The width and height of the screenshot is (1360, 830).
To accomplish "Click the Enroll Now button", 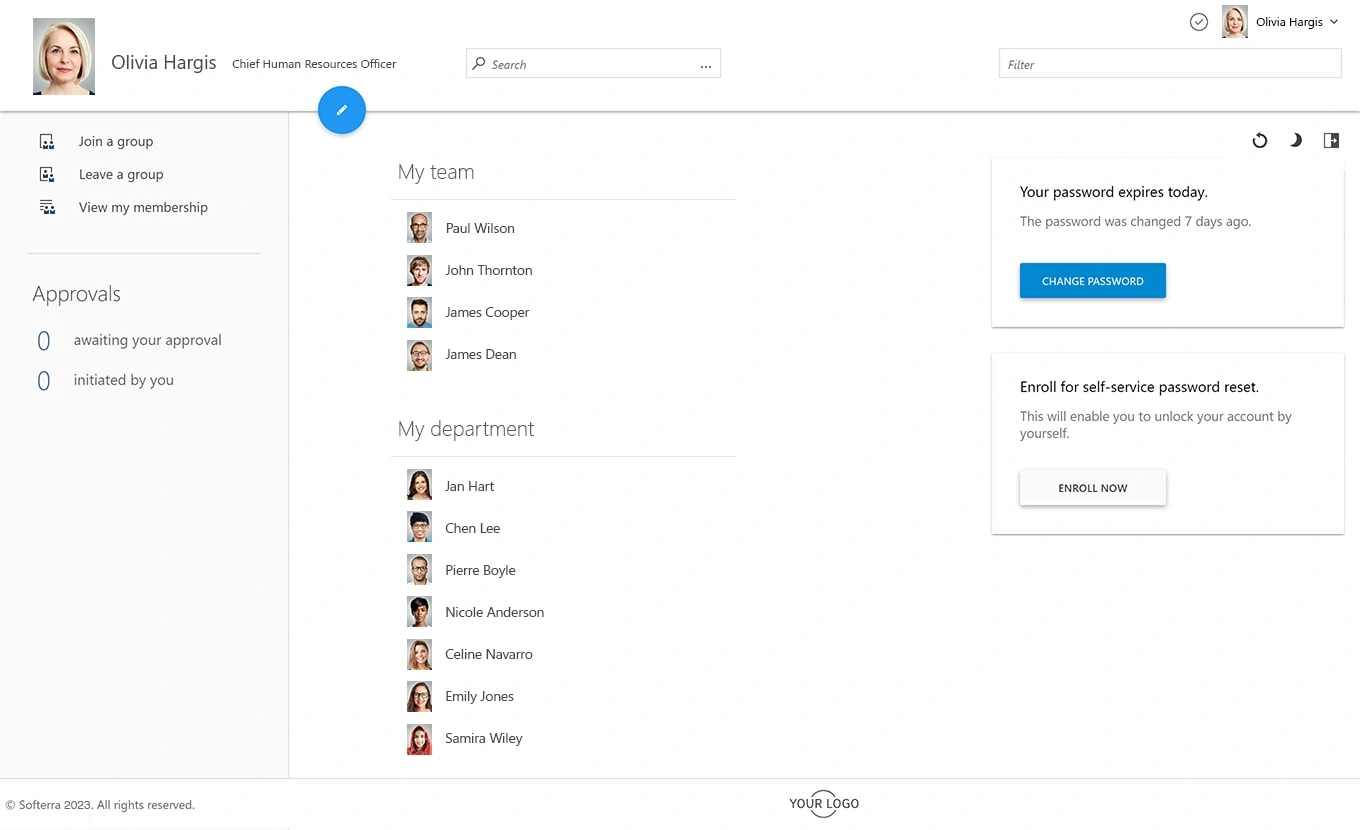I will (1092, 488).
